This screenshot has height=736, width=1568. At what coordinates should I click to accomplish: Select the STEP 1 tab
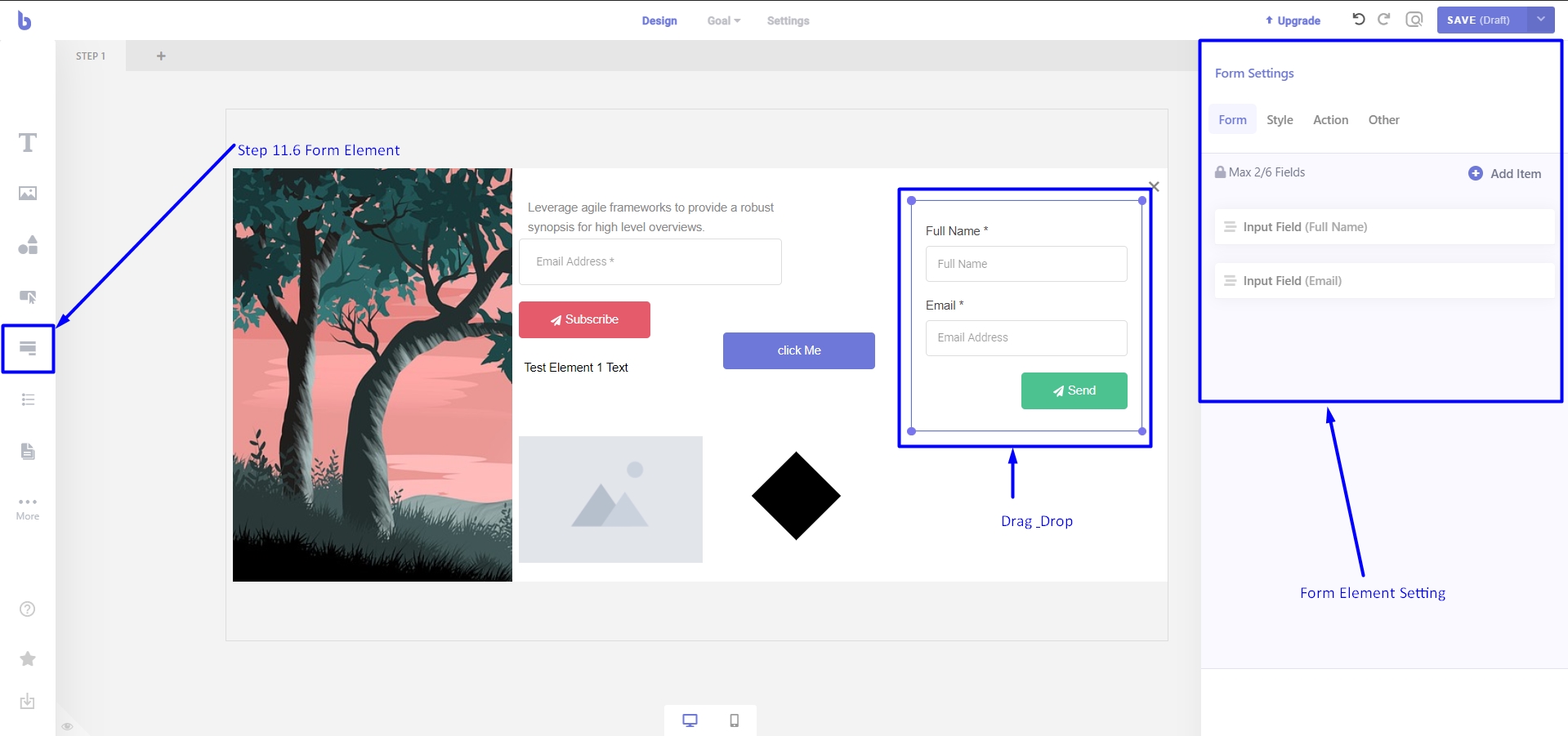coord(91,56)
